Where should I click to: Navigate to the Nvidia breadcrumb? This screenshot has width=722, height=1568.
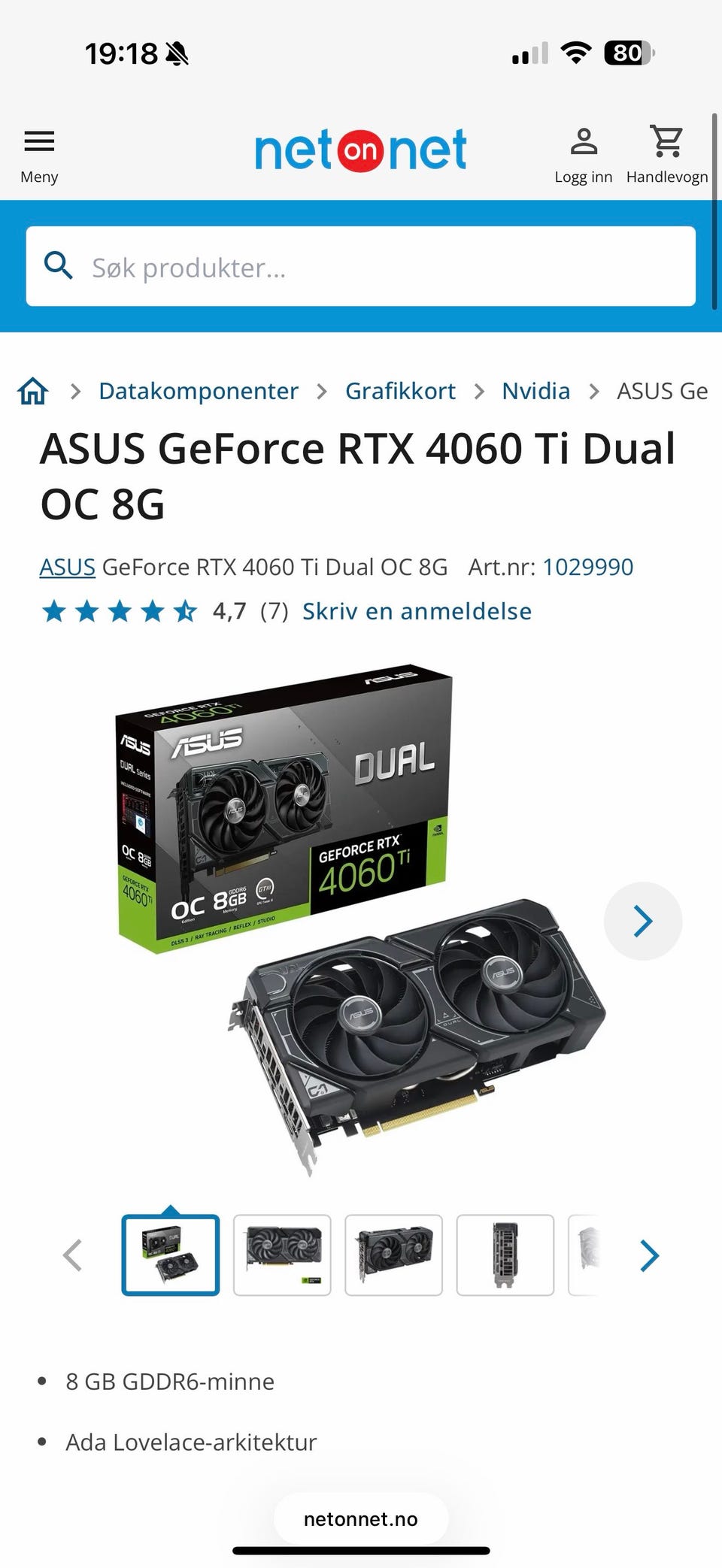pos(535,391)
